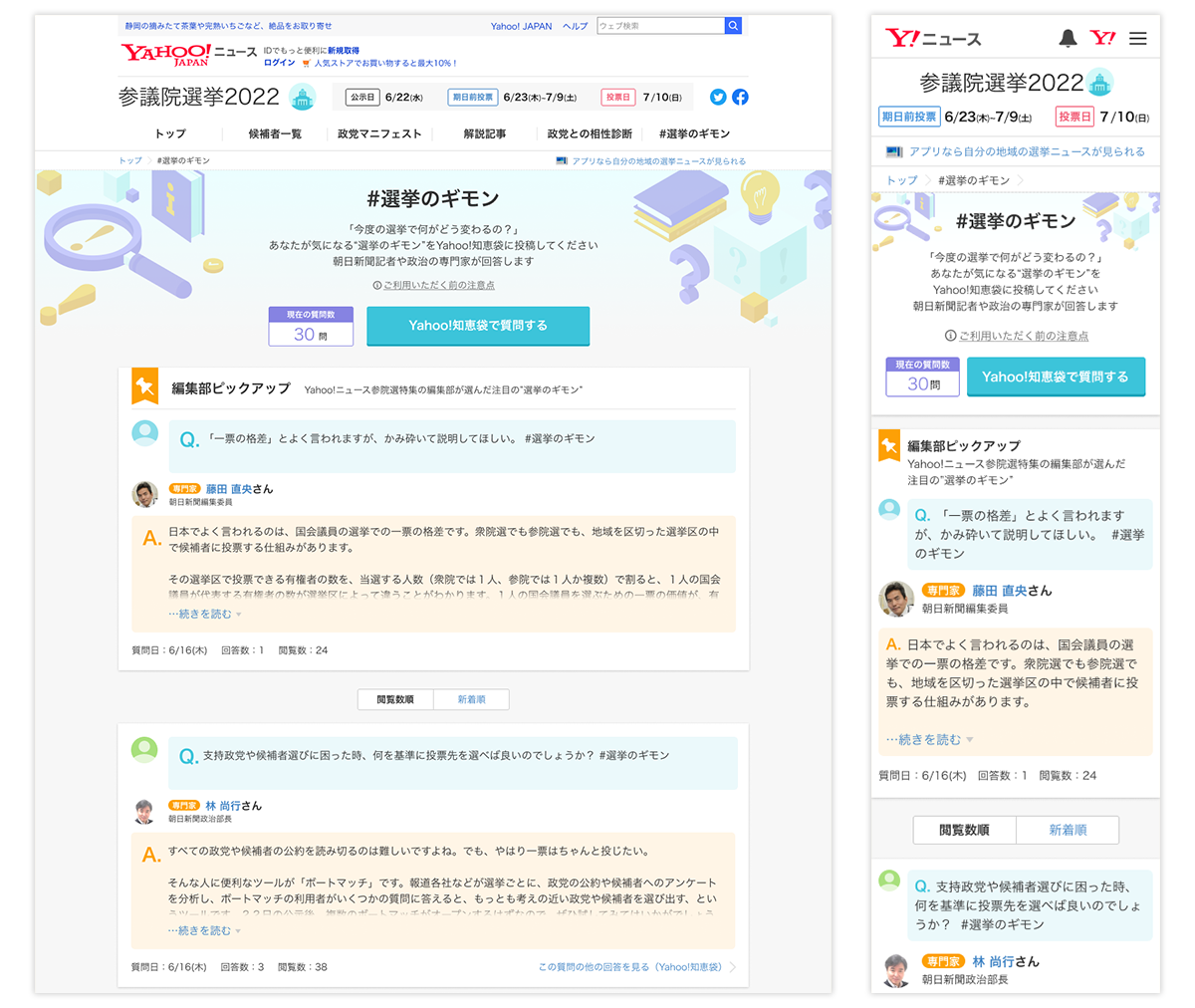Open the hamburger menu in mobile view

pyautogui.click(x=1138, y=38)
